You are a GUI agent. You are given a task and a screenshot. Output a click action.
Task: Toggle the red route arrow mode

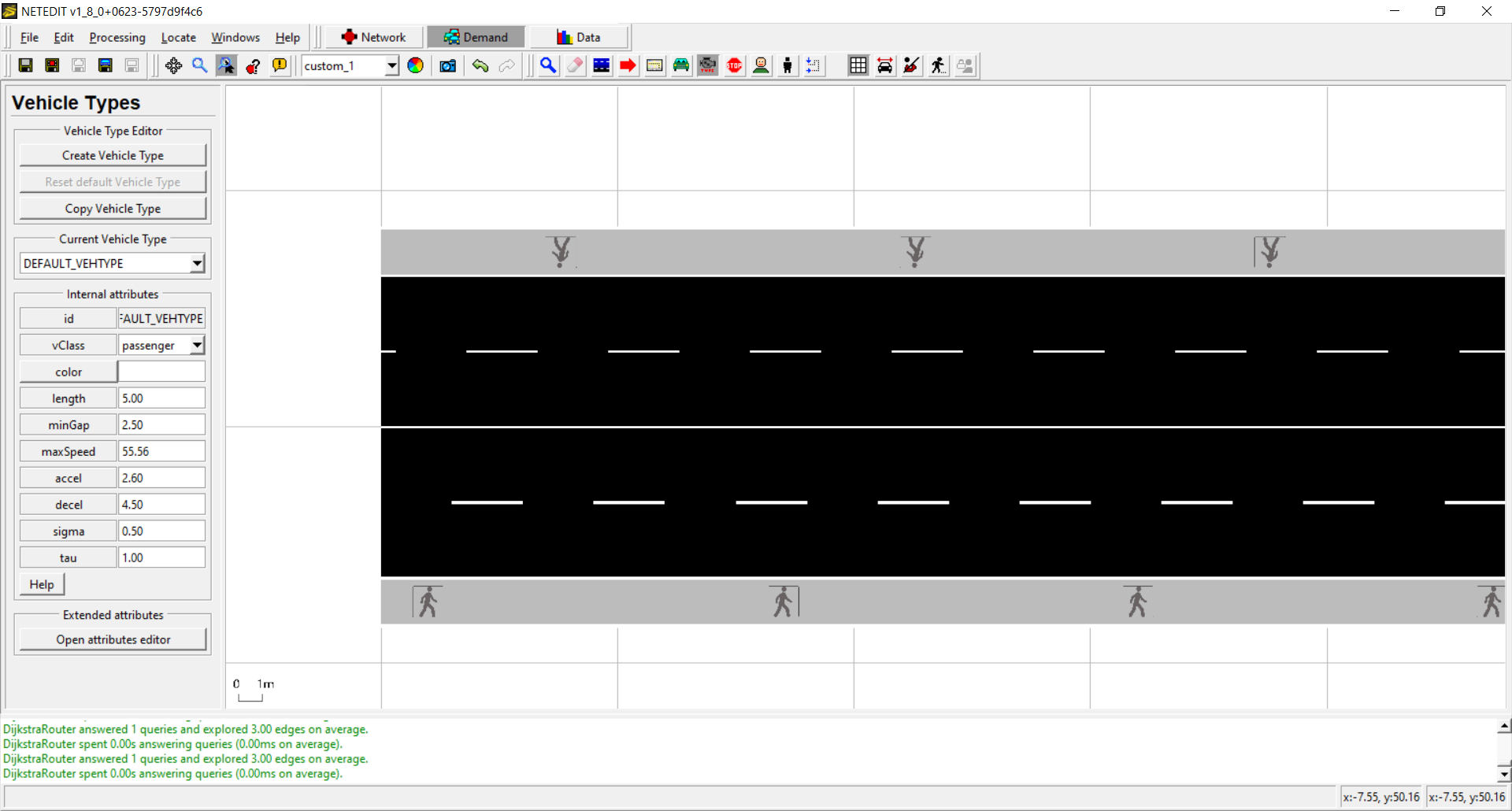628,66
